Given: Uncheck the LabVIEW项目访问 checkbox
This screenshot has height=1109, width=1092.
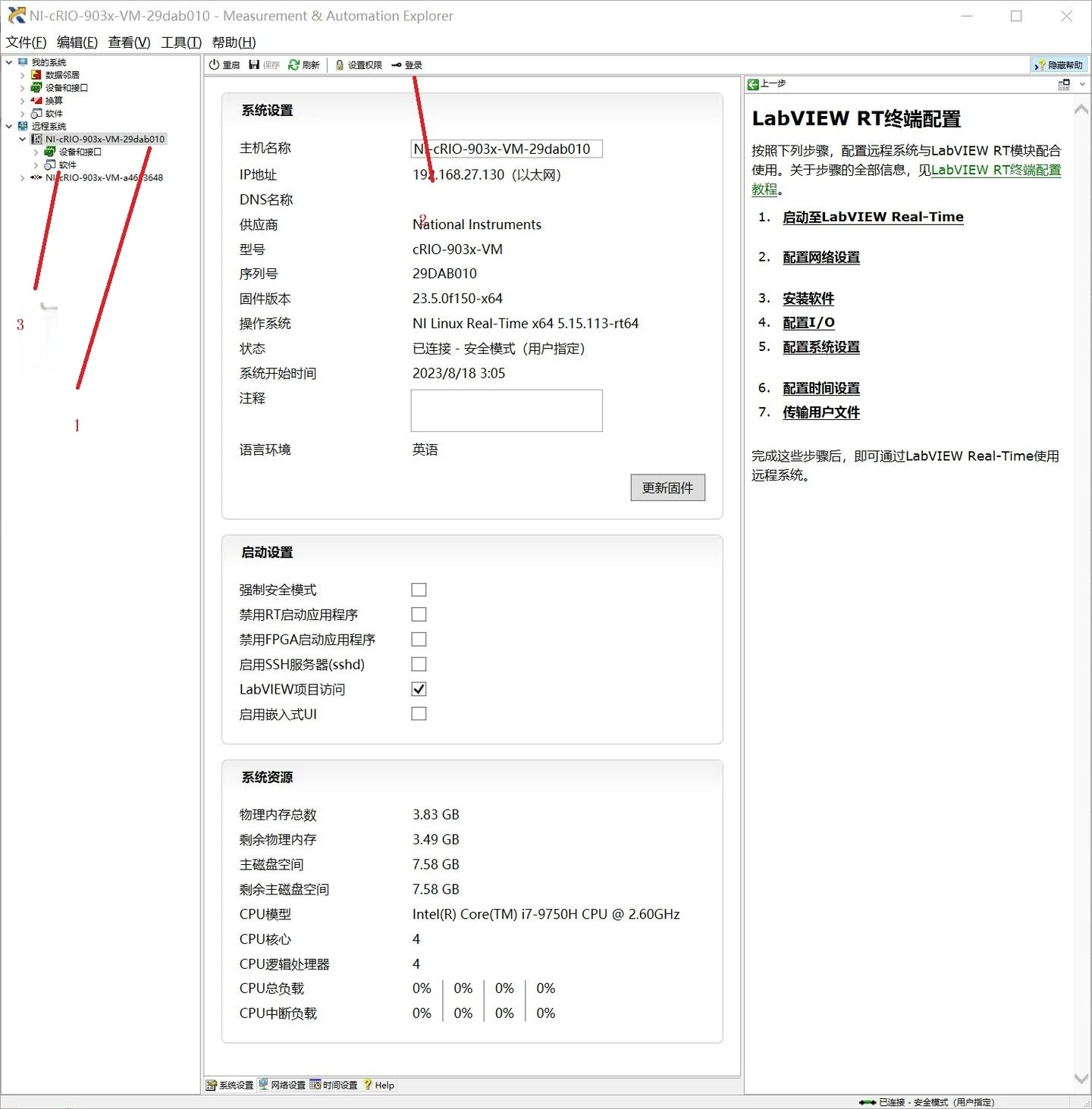Looking at the screenshot, I should point(419,689).
